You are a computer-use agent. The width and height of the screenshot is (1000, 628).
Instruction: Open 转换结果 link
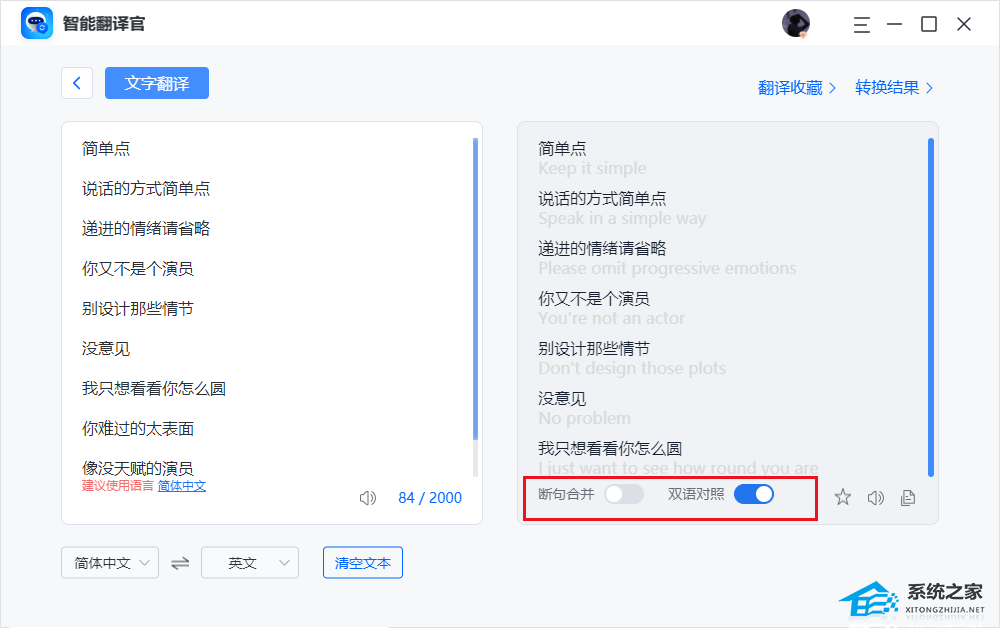pos(894,88)
